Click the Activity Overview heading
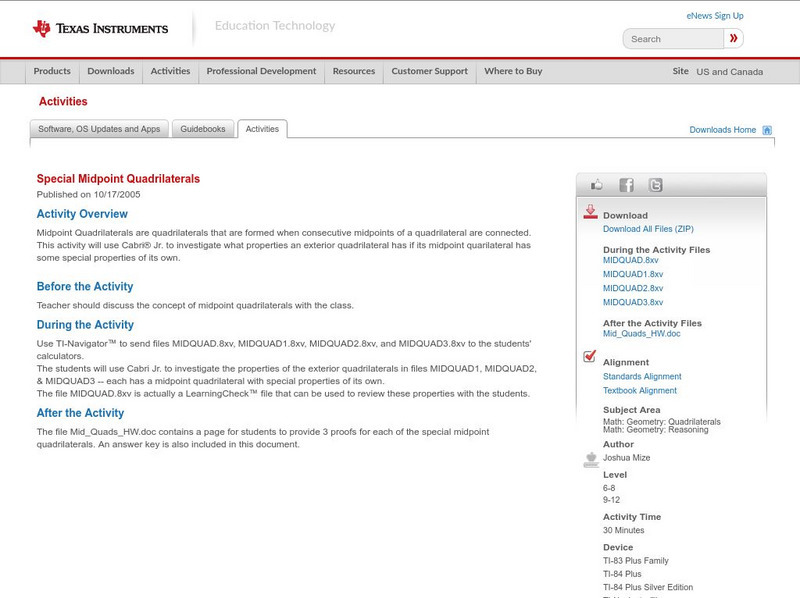 tap(82, 214)
